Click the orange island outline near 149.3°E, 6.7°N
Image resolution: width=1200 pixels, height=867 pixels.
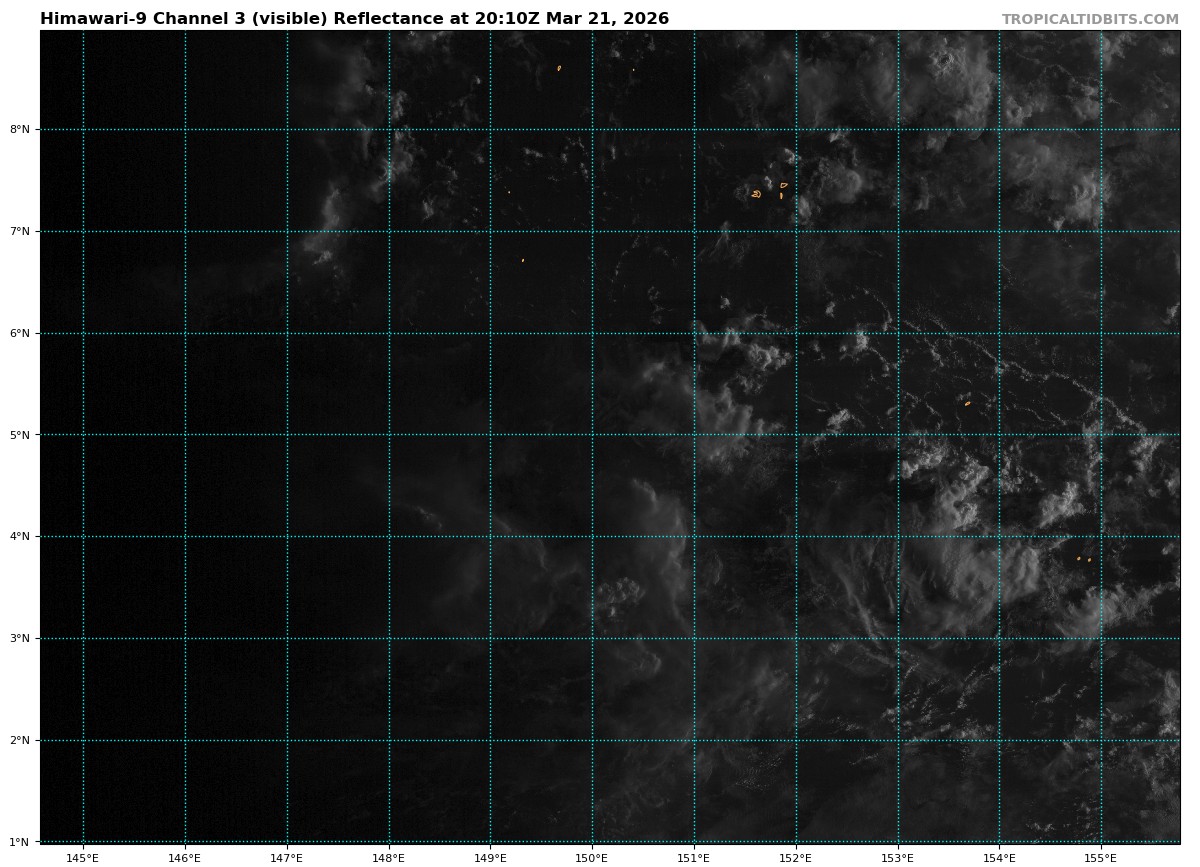522,260
